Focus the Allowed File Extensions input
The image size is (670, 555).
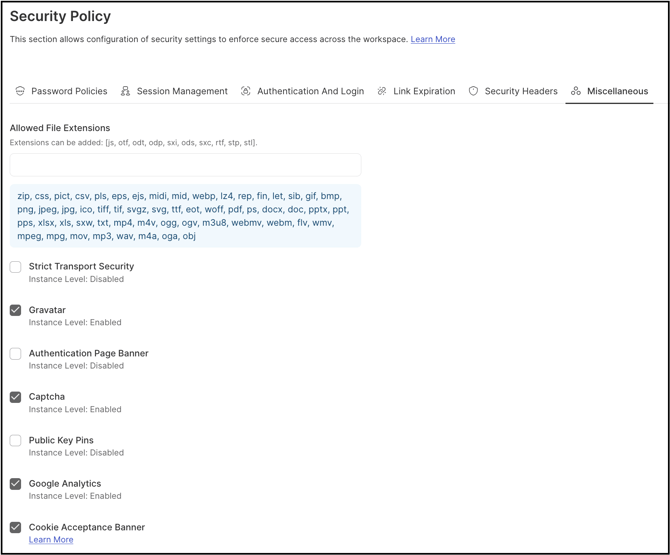pyautogui.click(x=185, y=165)
